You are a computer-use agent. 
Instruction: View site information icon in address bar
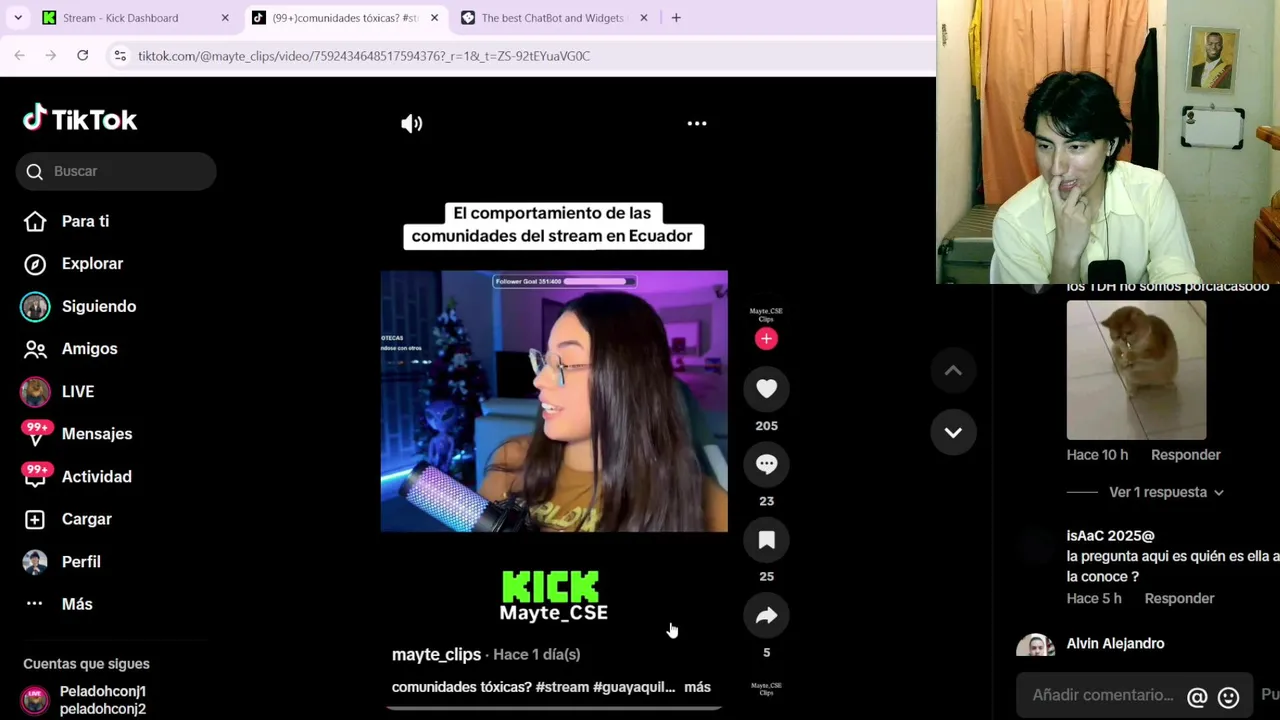click(x=120, y=56)
